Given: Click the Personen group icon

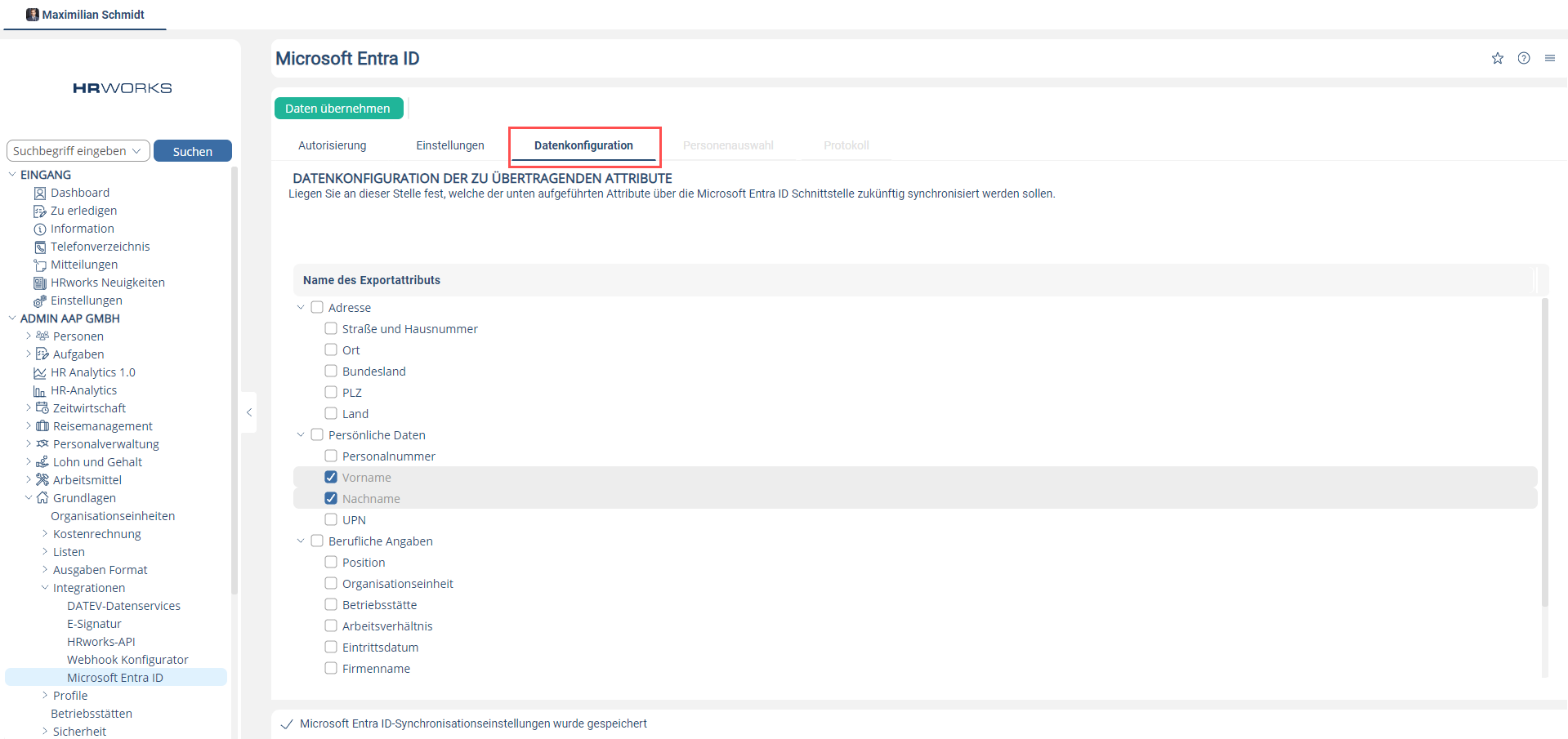Looking at the screenshot, I should (42, 336).
